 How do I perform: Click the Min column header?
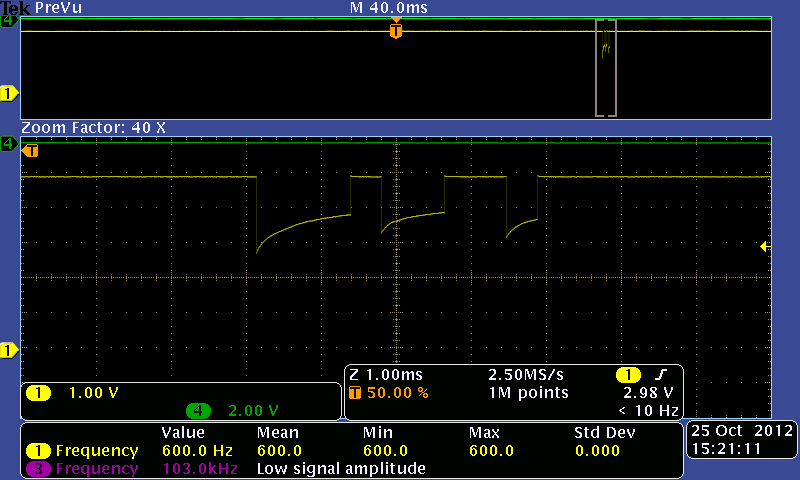click(378, 433)
